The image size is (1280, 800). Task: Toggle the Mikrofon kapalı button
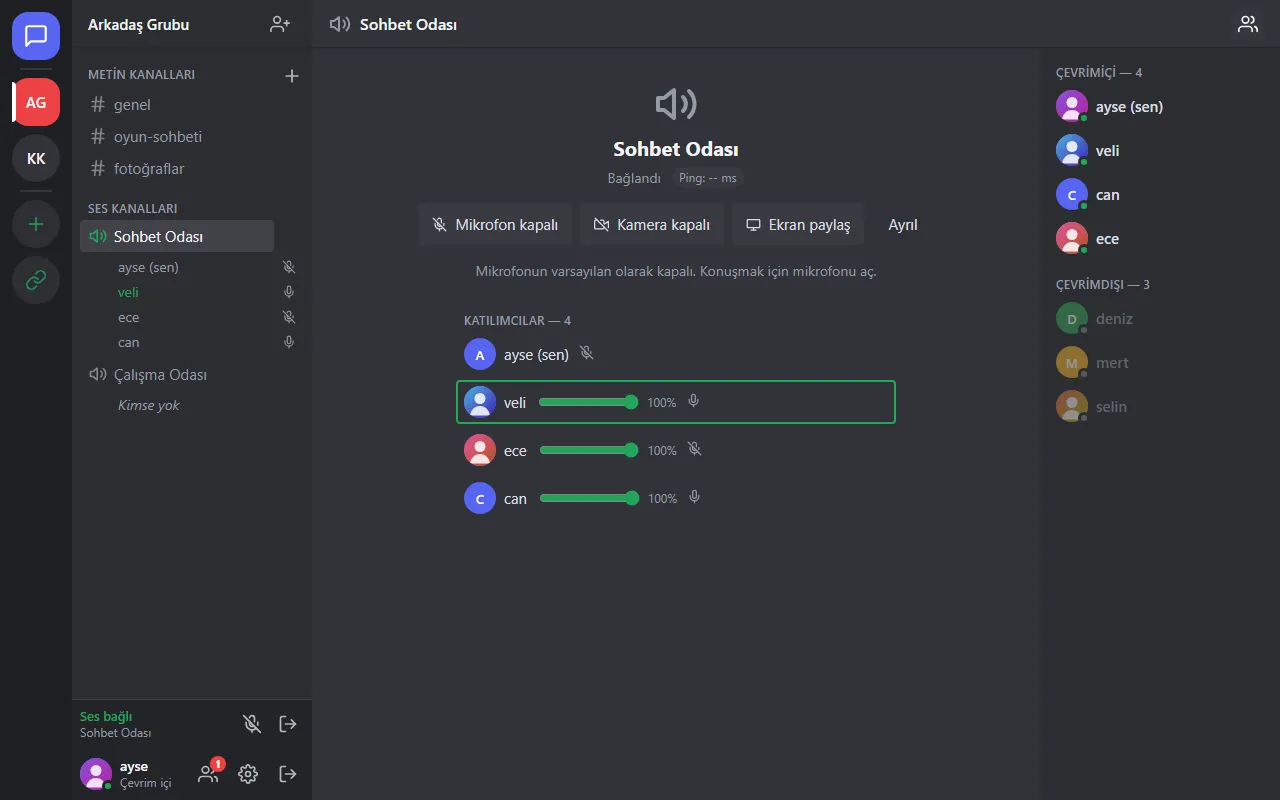tap(495, 225)
